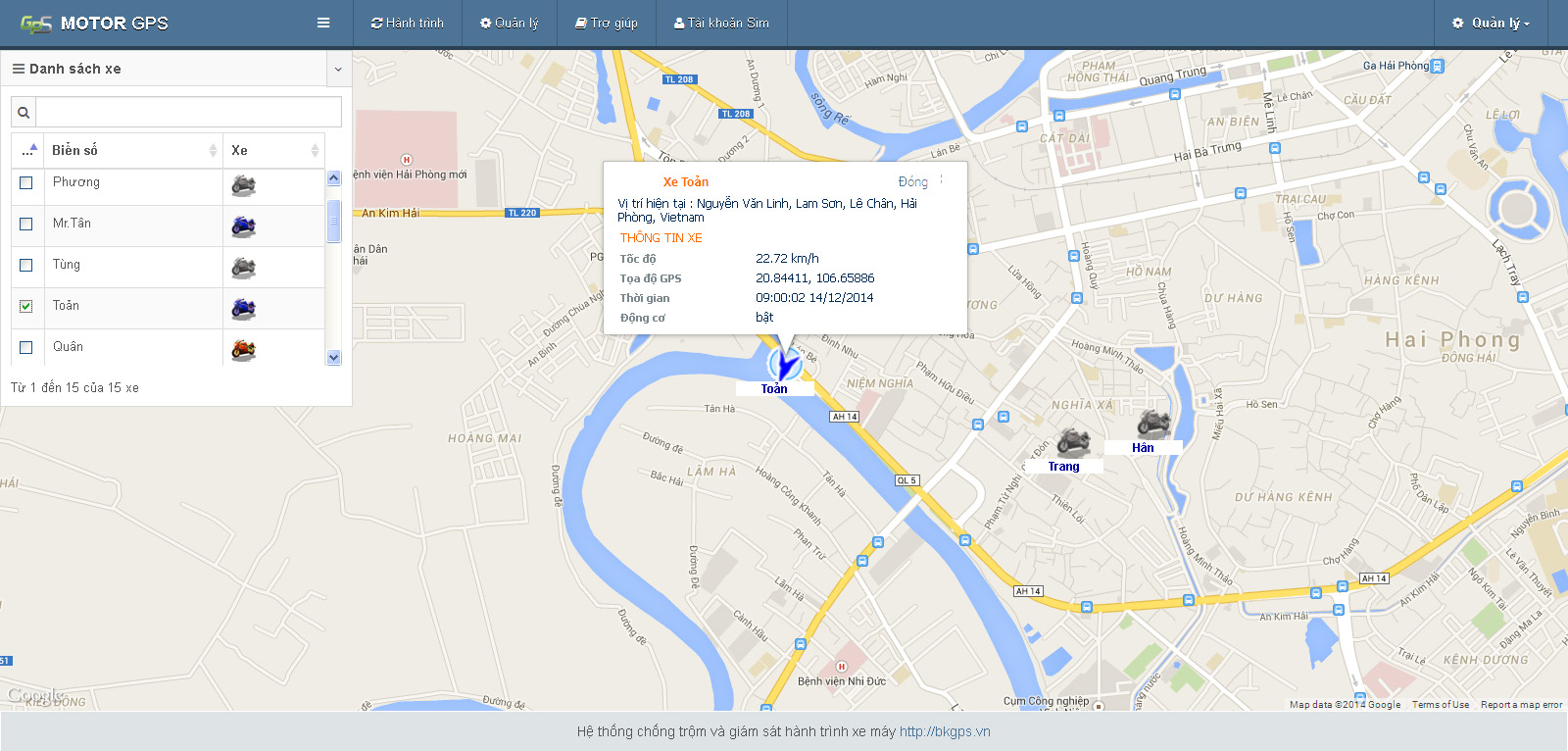Click the Trang motorbike marker on map
Viewport: 1568px width, 751px height.
click(1073, 441)
